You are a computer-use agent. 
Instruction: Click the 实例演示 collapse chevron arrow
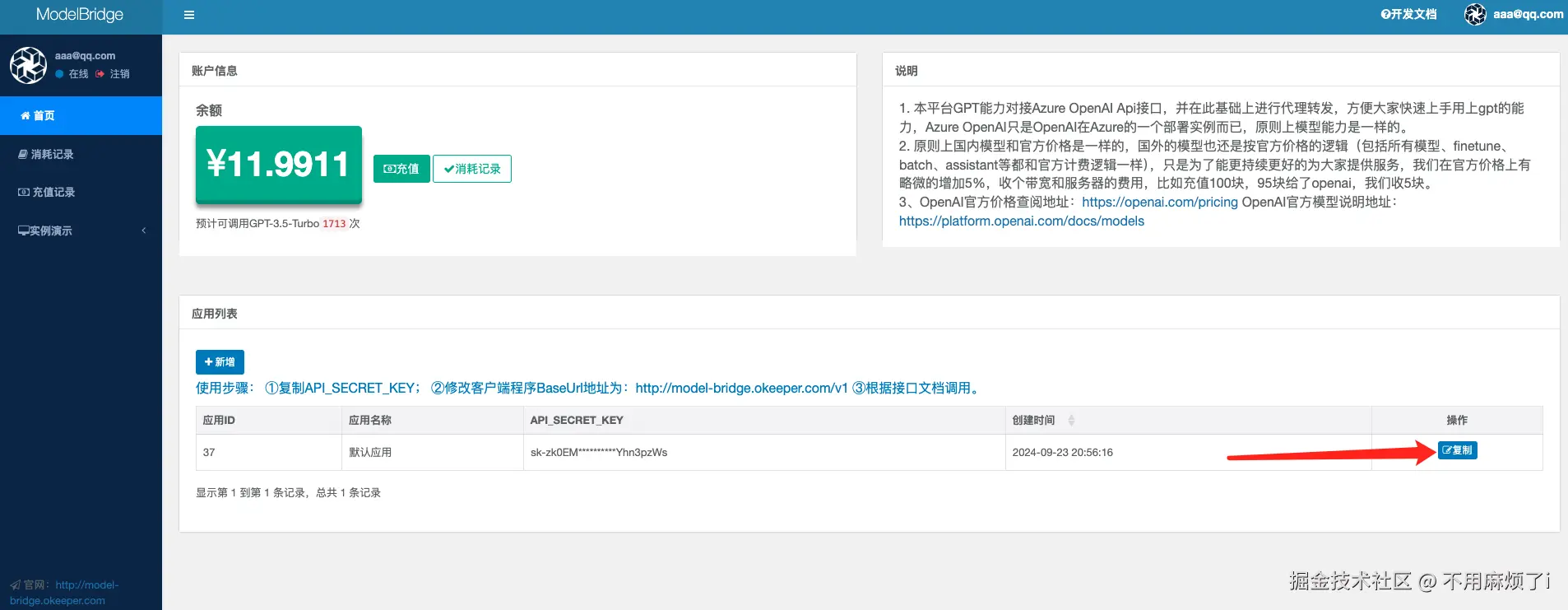click(x=144, y=230)
